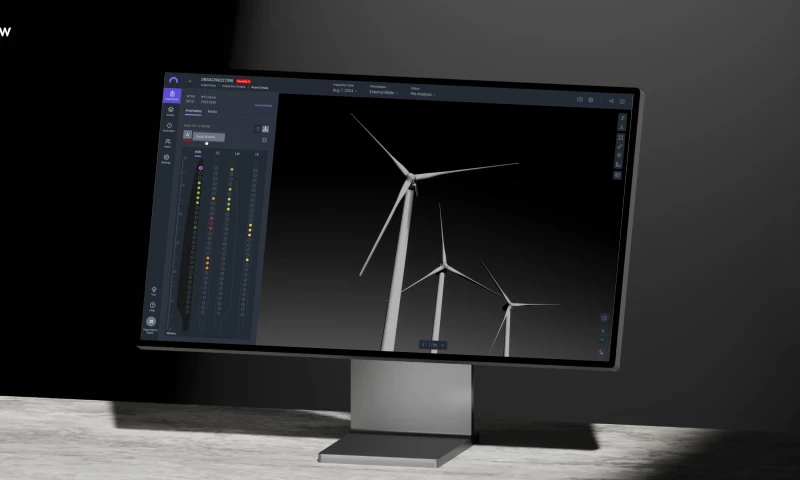Open the Deliverable External Blade dropdown

pos(384,90)
